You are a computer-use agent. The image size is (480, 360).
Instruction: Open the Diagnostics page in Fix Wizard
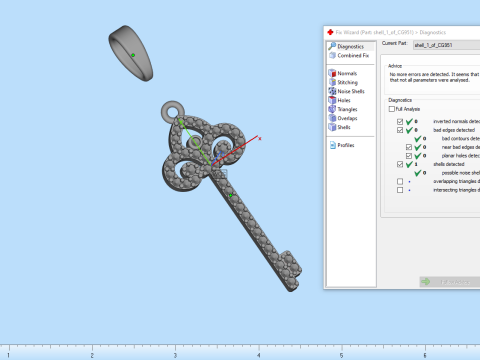click(350, 46)
